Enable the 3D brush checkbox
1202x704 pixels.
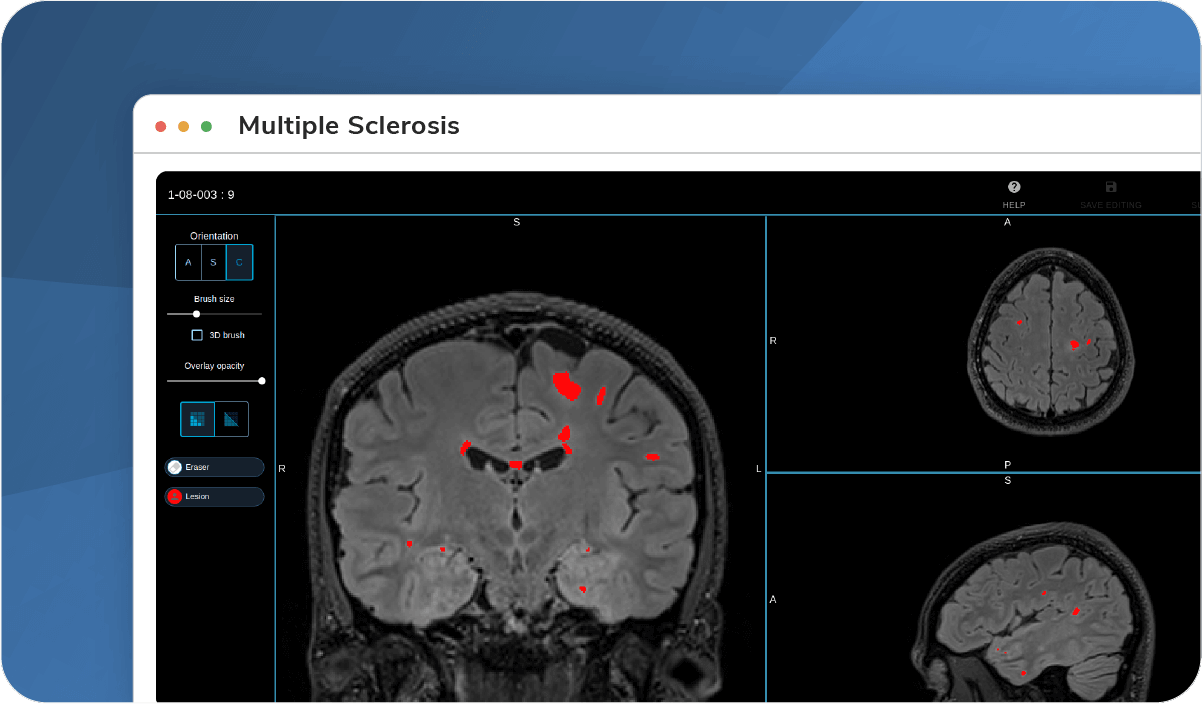coord(197,335)
